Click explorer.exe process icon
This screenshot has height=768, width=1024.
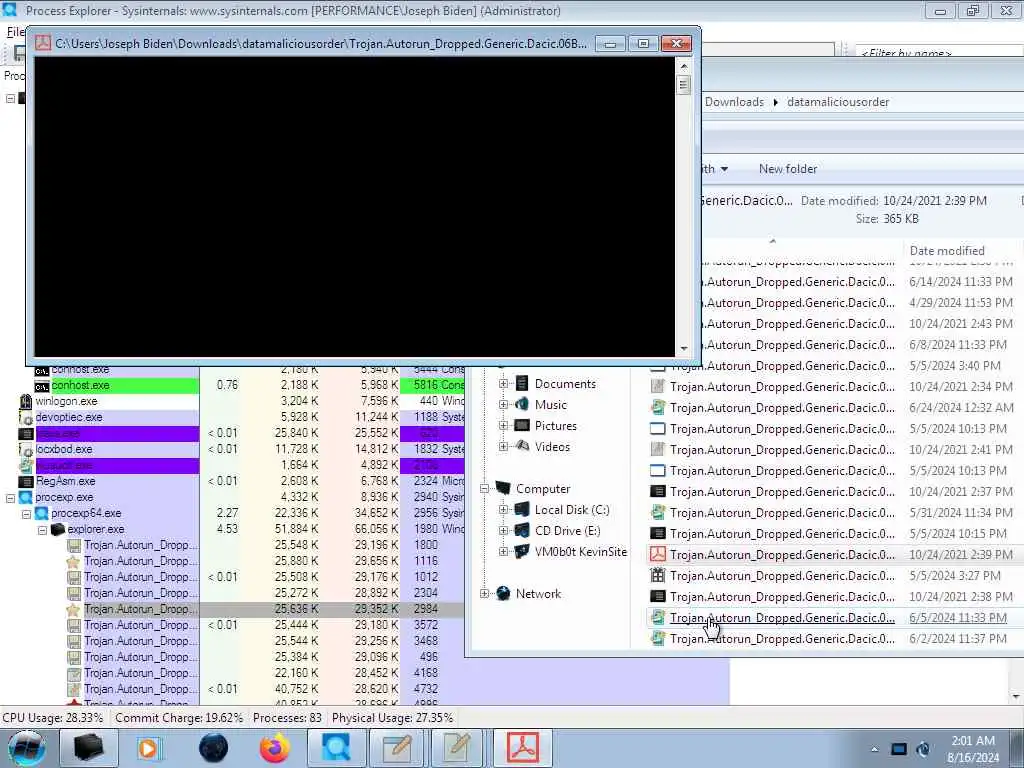tap(58, 530)
